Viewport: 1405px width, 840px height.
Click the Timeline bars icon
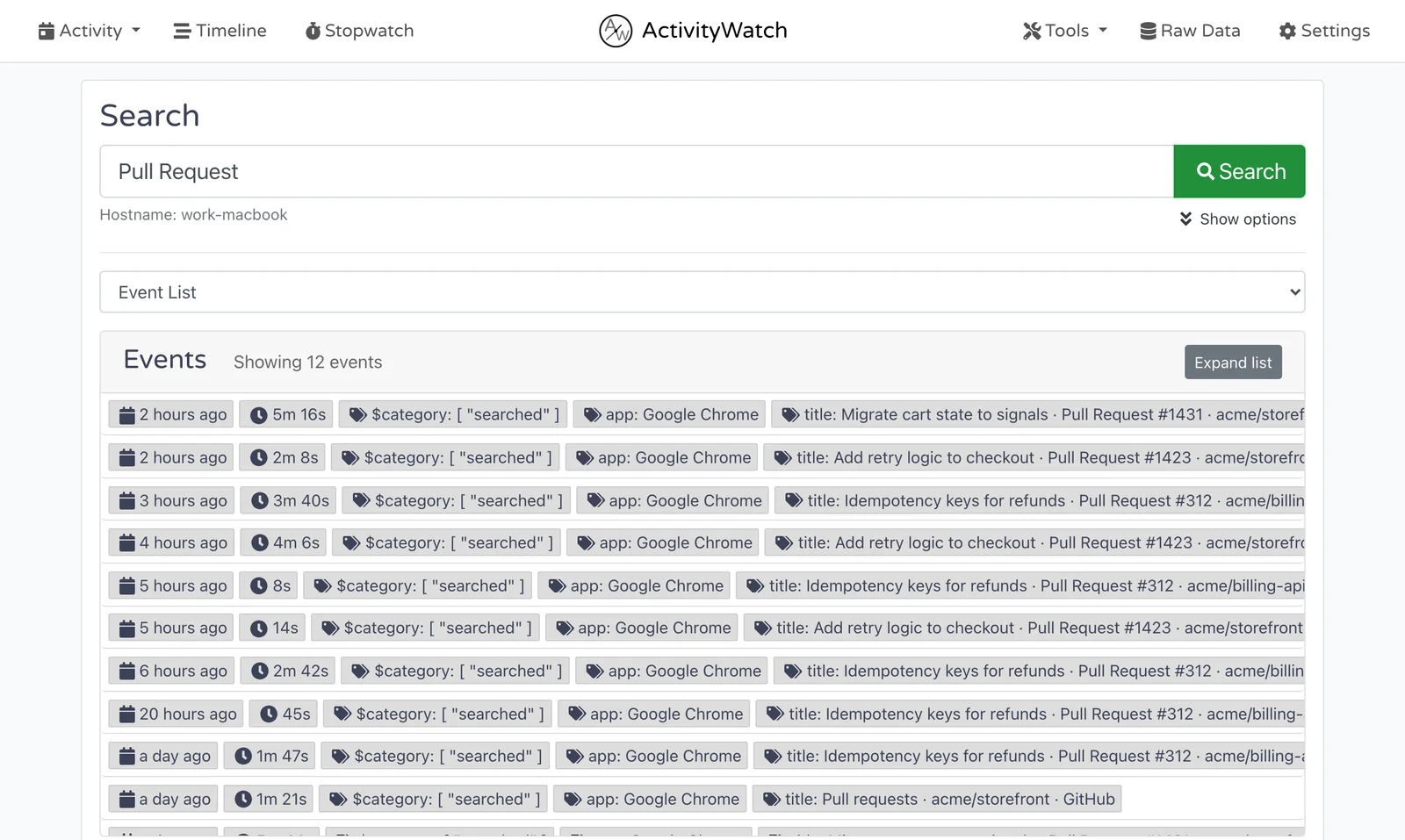coord(182,31)
